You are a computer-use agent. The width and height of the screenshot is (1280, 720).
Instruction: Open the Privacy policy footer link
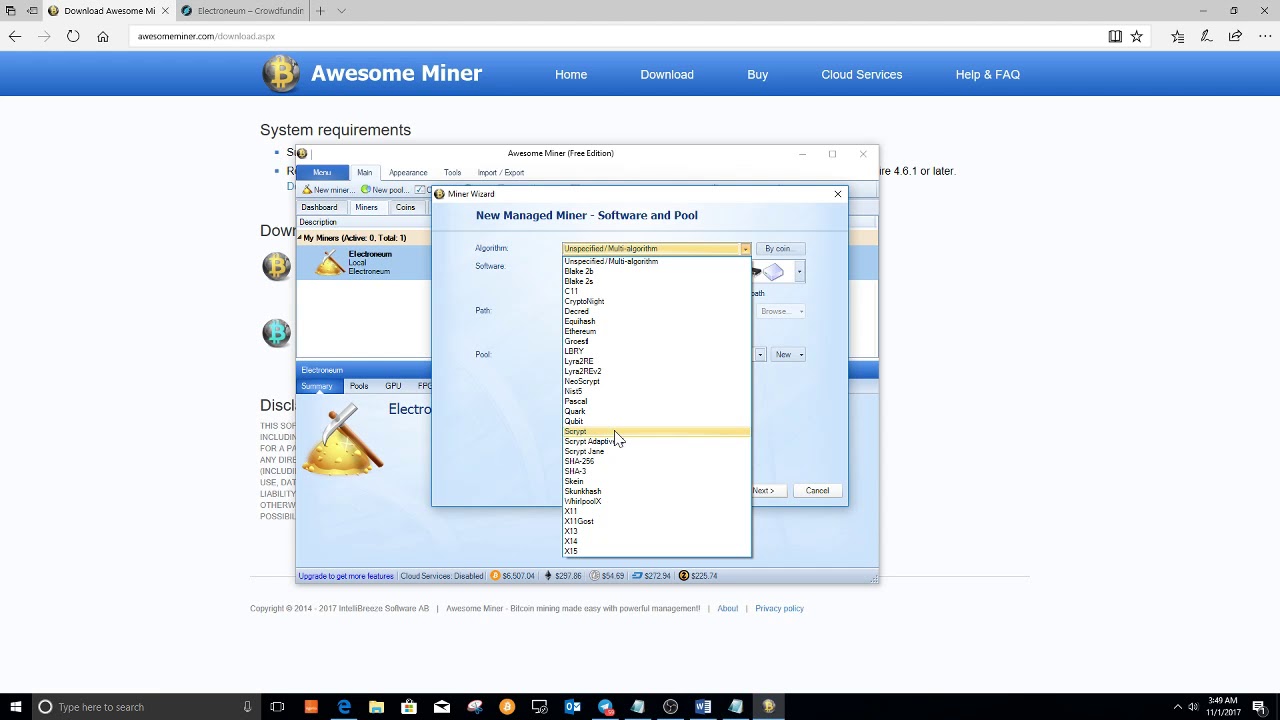[779, 609]
